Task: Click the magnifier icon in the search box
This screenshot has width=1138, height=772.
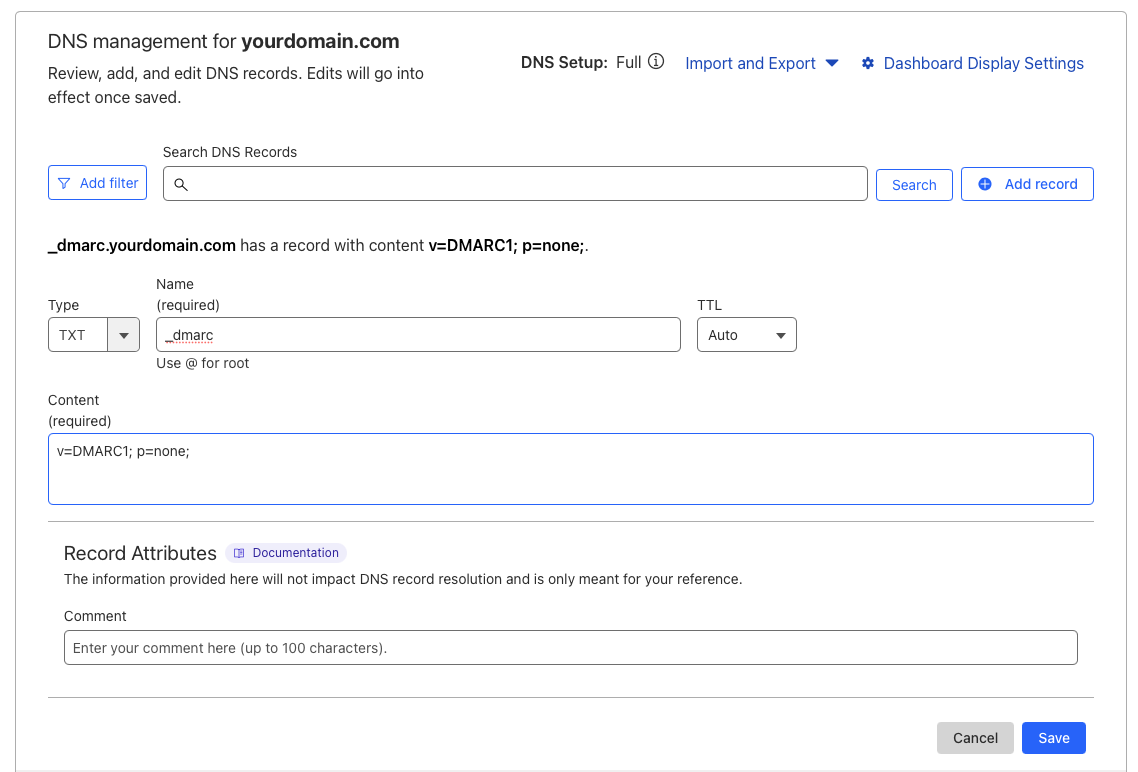Action: 181,185
